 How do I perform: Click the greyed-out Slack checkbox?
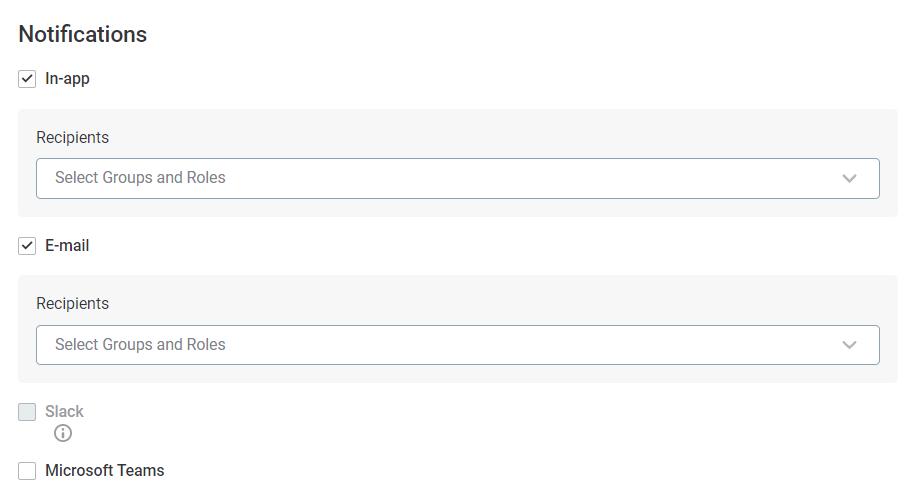click(27, 412)
